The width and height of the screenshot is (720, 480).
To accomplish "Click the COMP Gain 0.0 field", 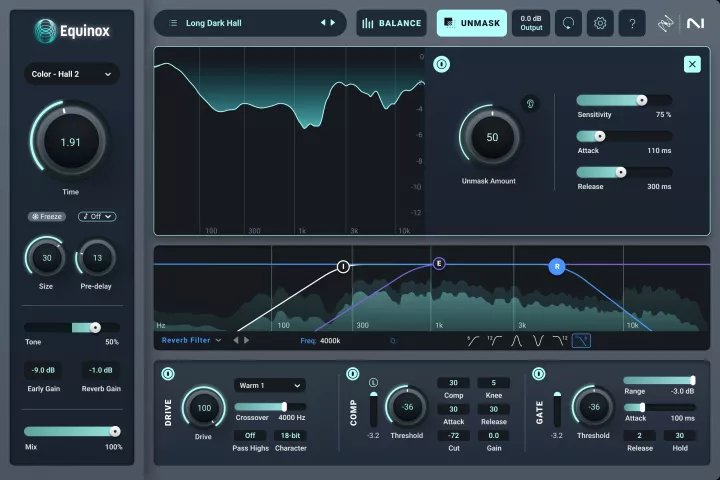I will (x=494, y=435).
